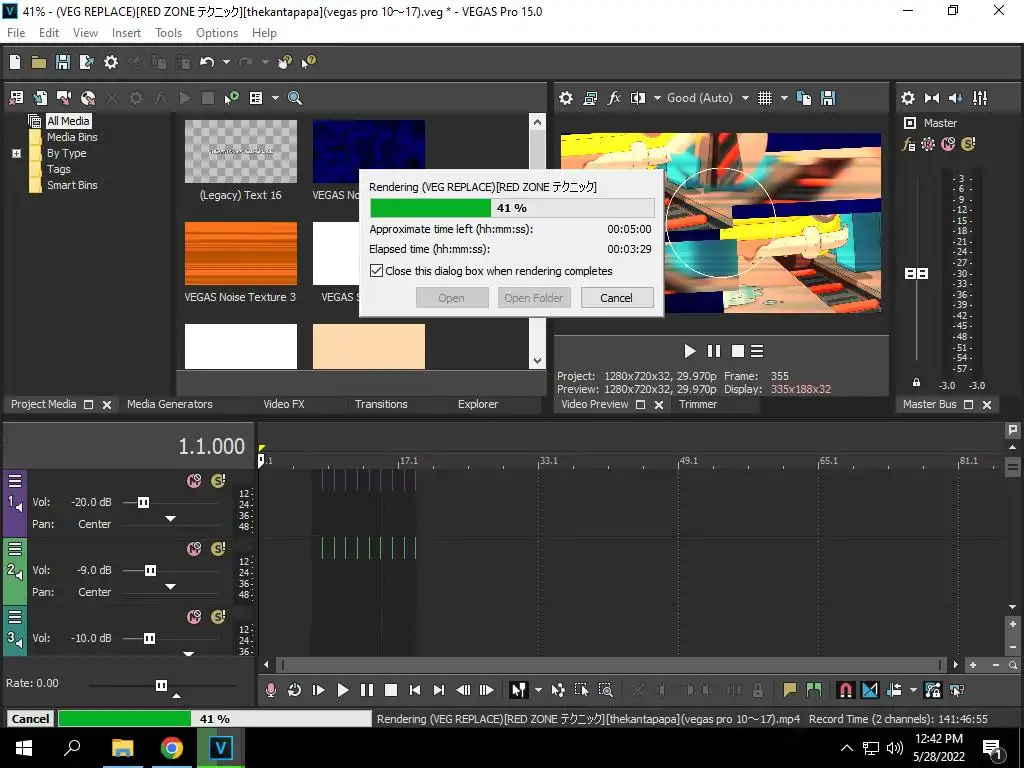Click Play from Start in timeline transport
1024x768 pixels.
click(319, 690)
